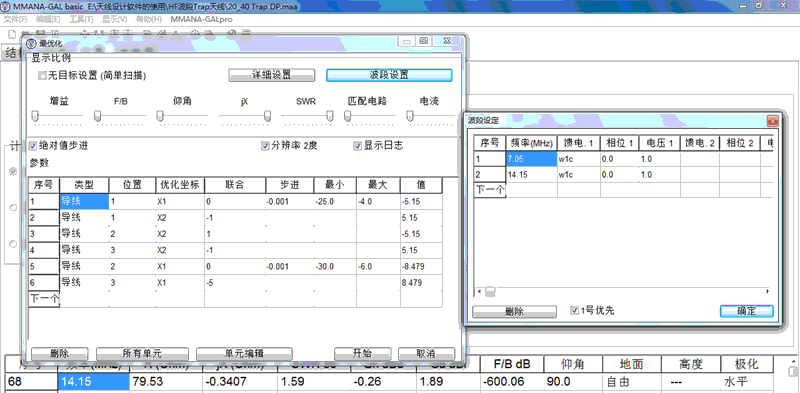This screenshot has height=393, width=800.
Task: Click the SWR weight slider handle
Action: [x=330, y=117]
